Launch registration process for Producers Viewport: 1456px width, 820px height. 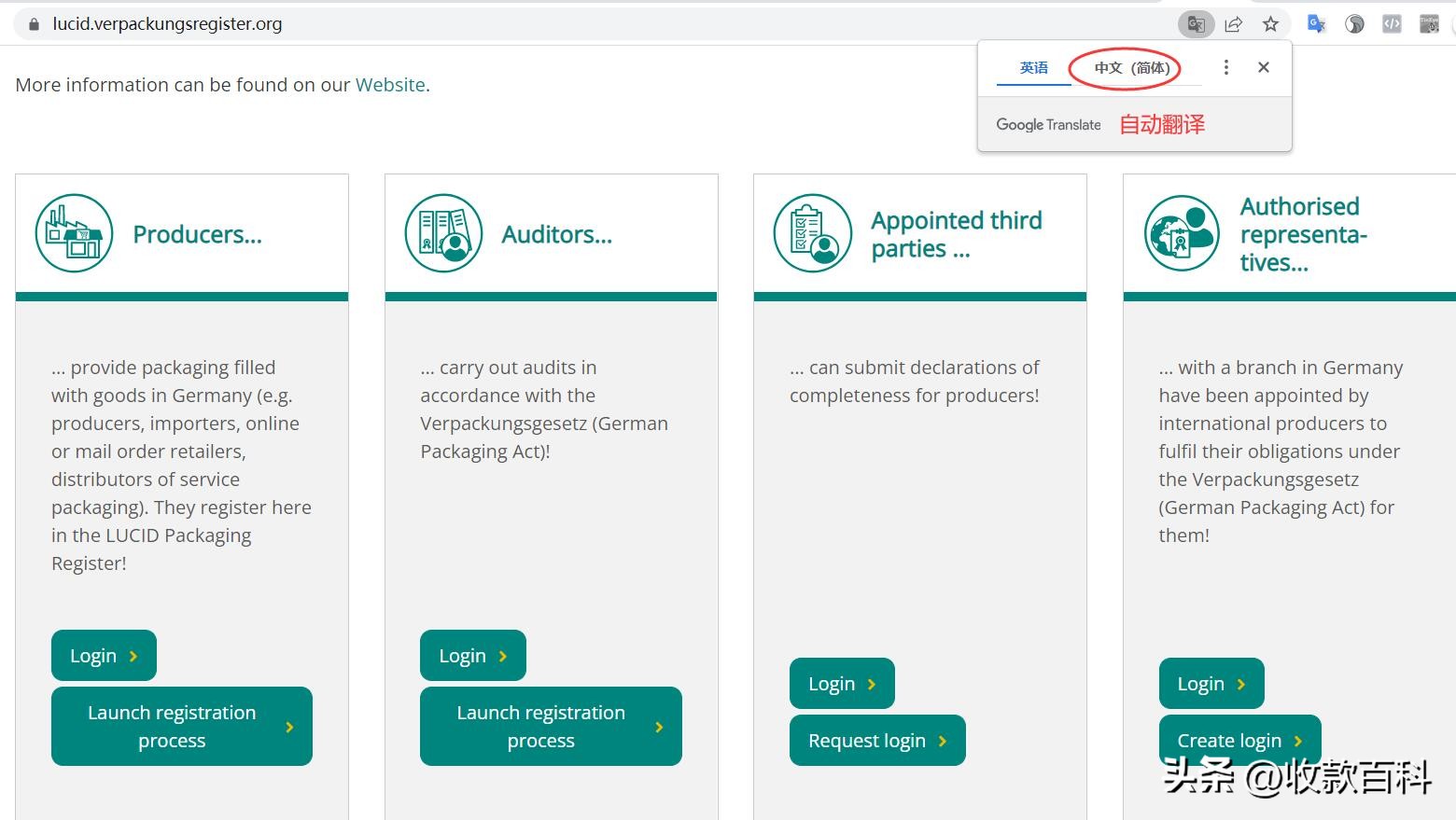[182, 727]
